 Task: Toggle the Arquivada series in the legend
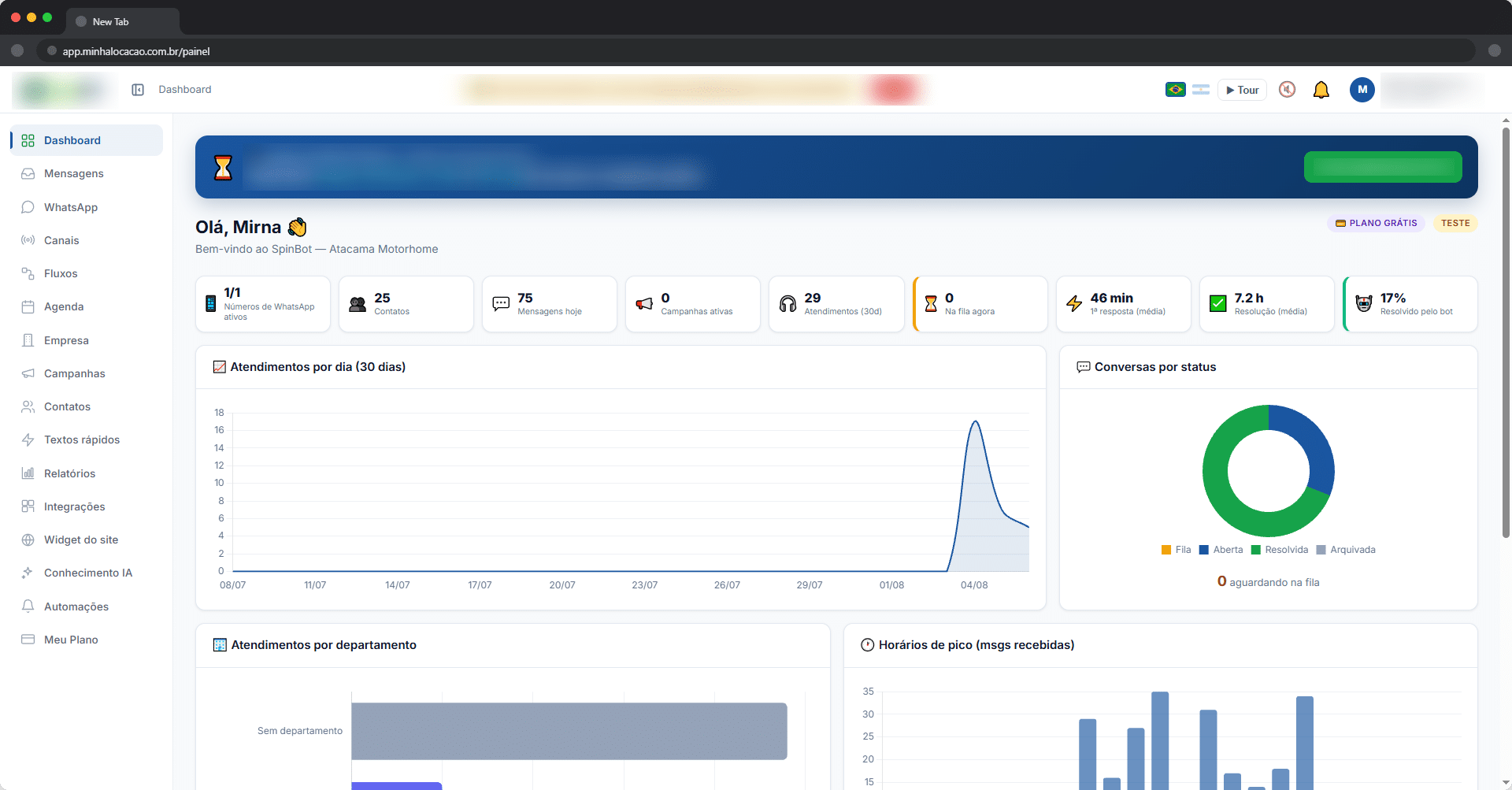(x=1346, y=550)
